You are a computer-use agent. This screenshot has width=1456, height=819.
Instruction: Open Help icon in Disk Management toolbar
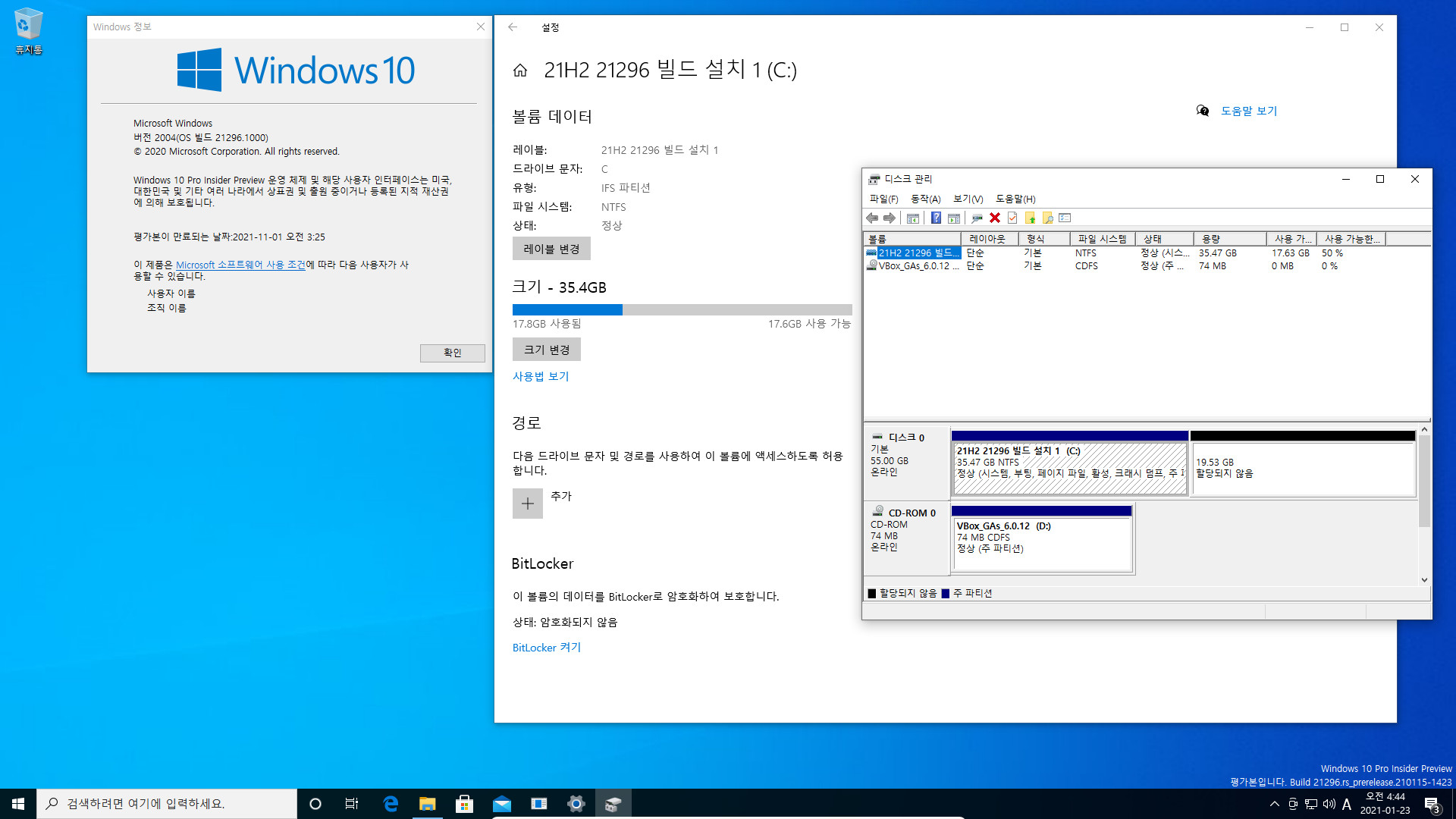click(937, 218)
